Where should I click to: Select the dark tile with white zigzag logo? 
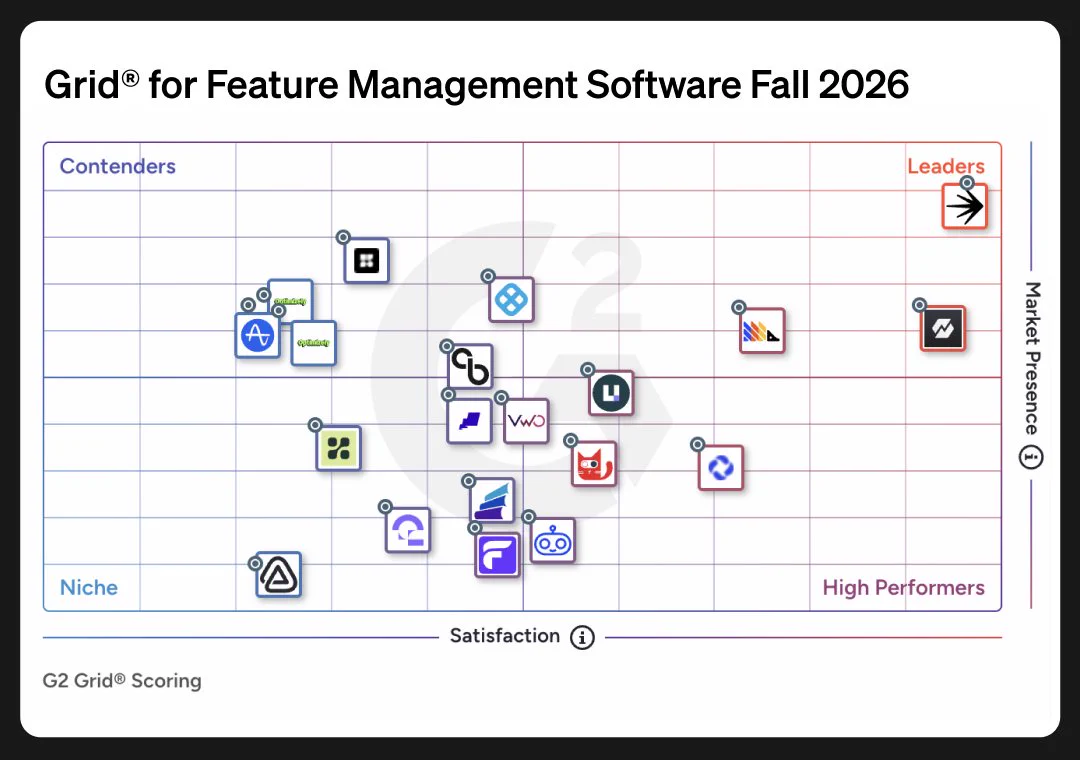pos(943,329)
